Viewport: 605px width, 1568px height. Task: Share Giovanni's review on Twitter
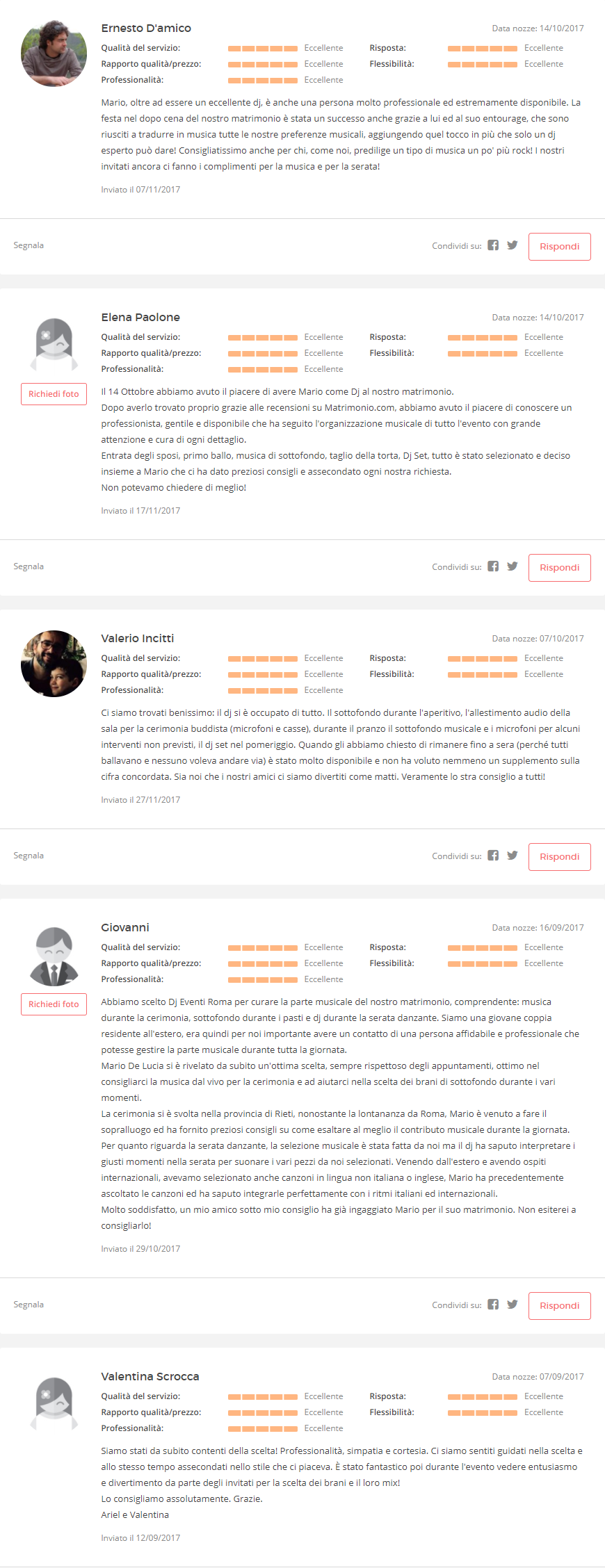coord(513,1305)
